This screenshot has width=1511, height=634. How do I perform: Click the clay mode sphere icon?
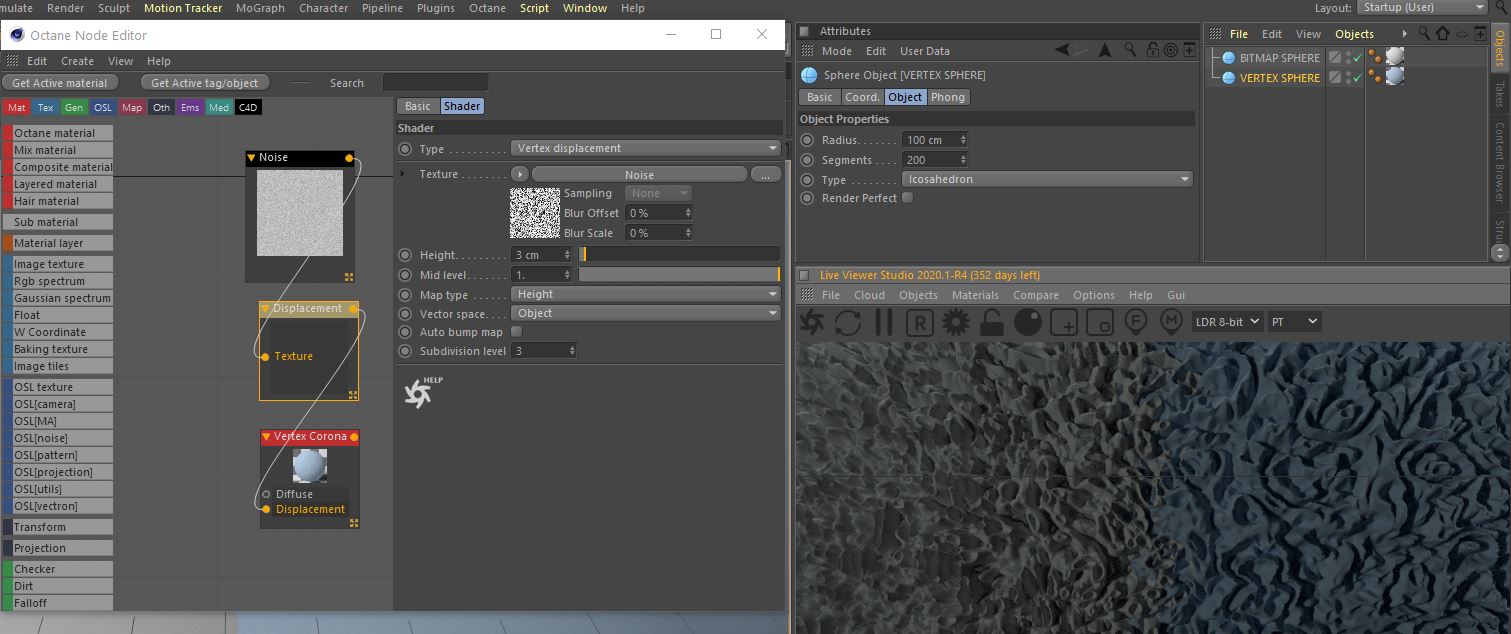(x=1028, y=322)
